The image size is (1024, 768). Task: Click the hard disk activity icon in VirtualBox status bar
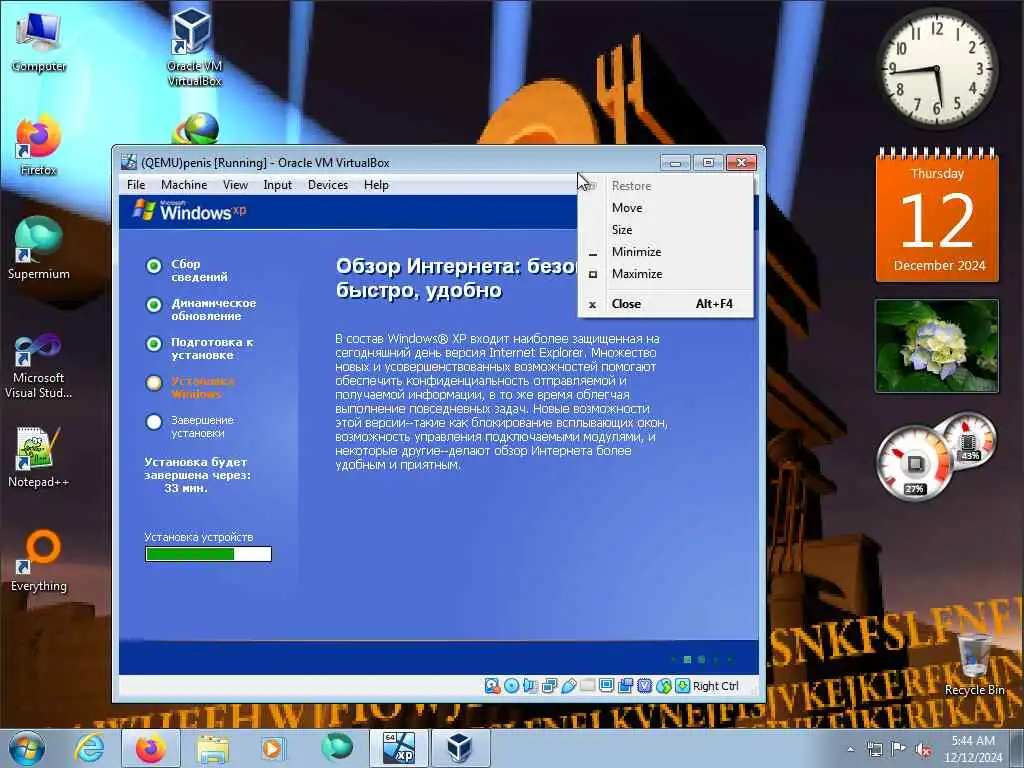tap(492, 686)
